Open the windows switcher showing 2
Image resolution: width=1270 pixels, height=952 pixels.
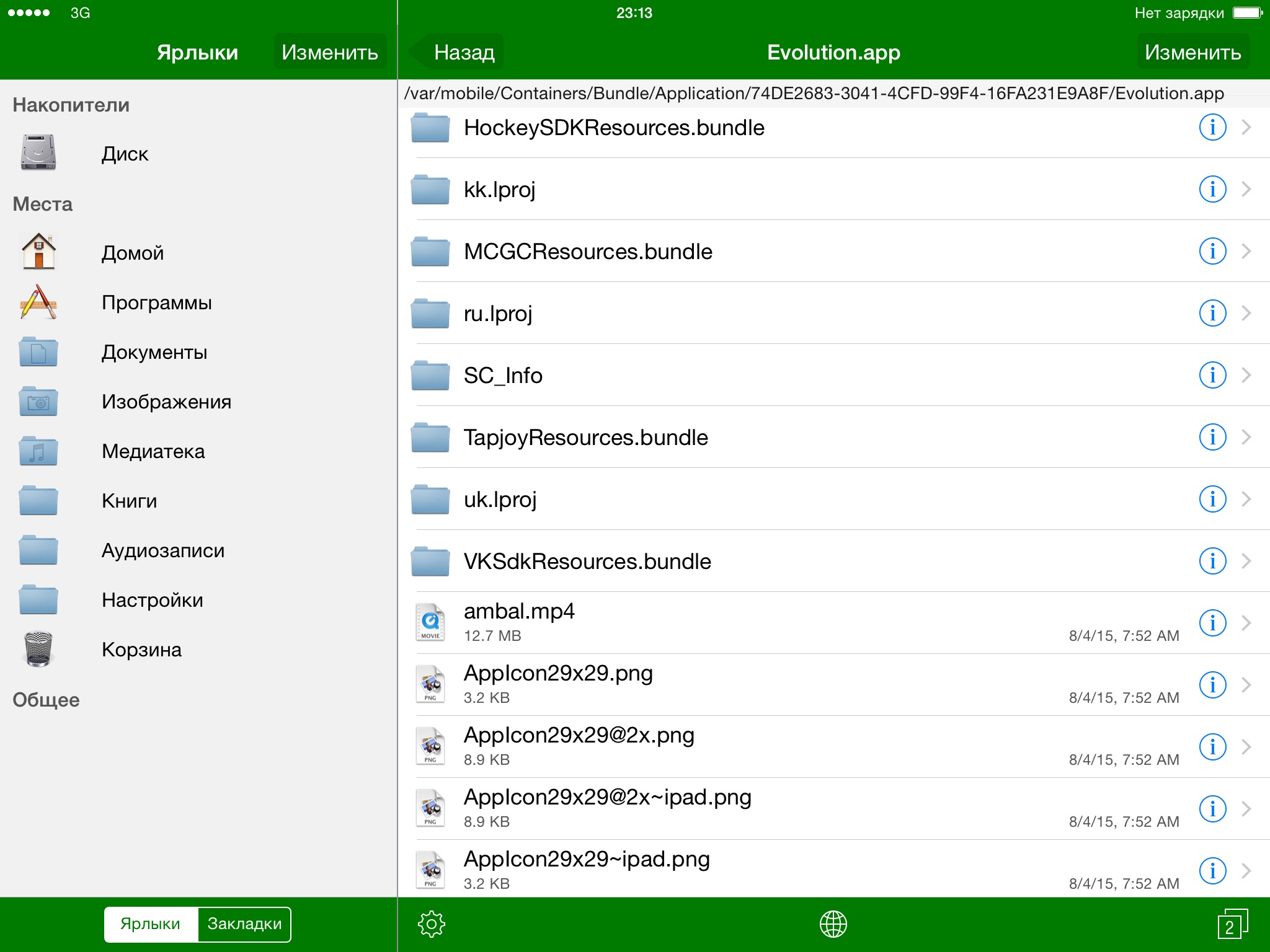coord(1232,925)
